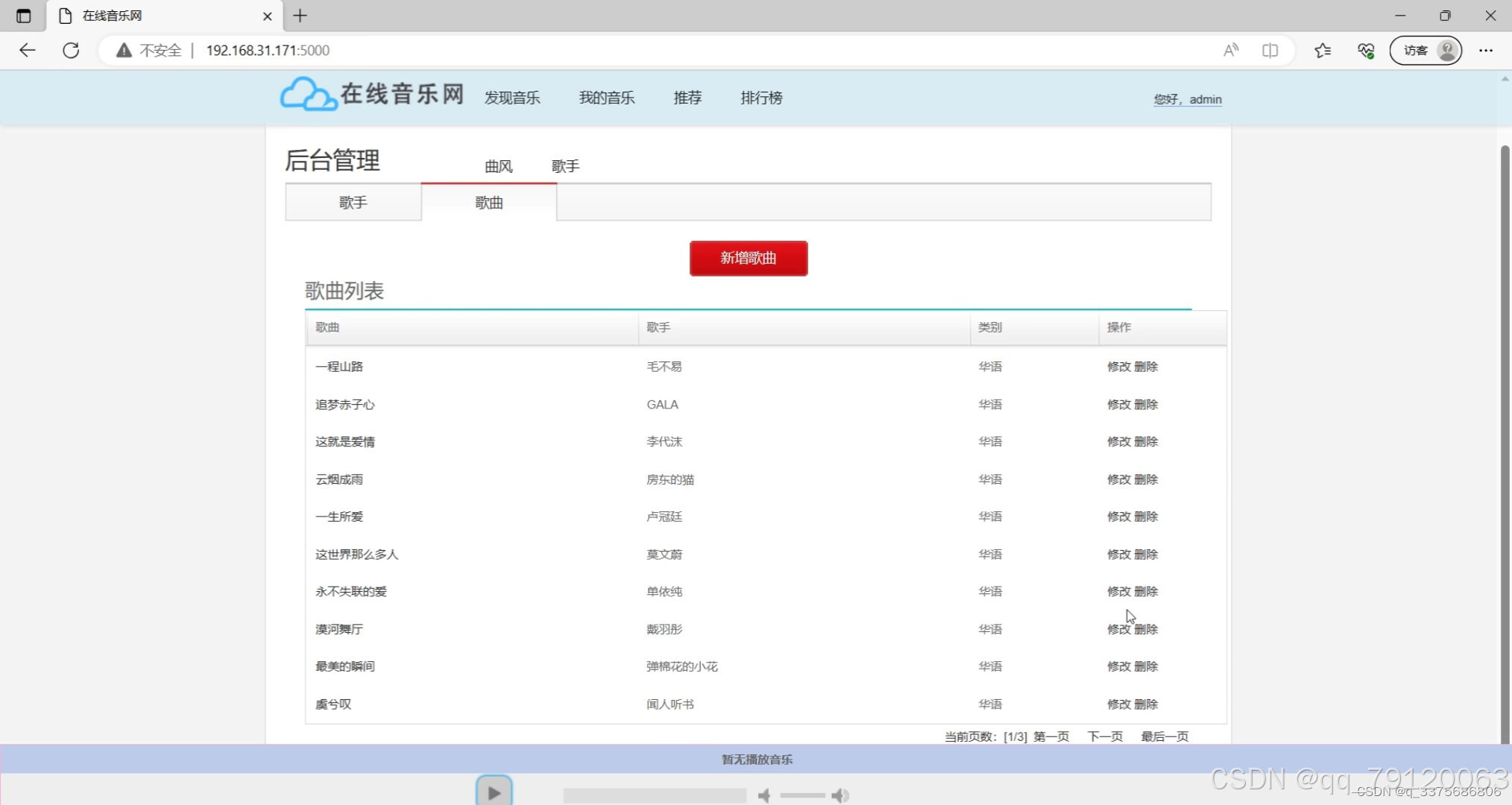Open 发现音乐 in the navigation bar
This screenshot has height=805, width=1512.
click(512, 98)
